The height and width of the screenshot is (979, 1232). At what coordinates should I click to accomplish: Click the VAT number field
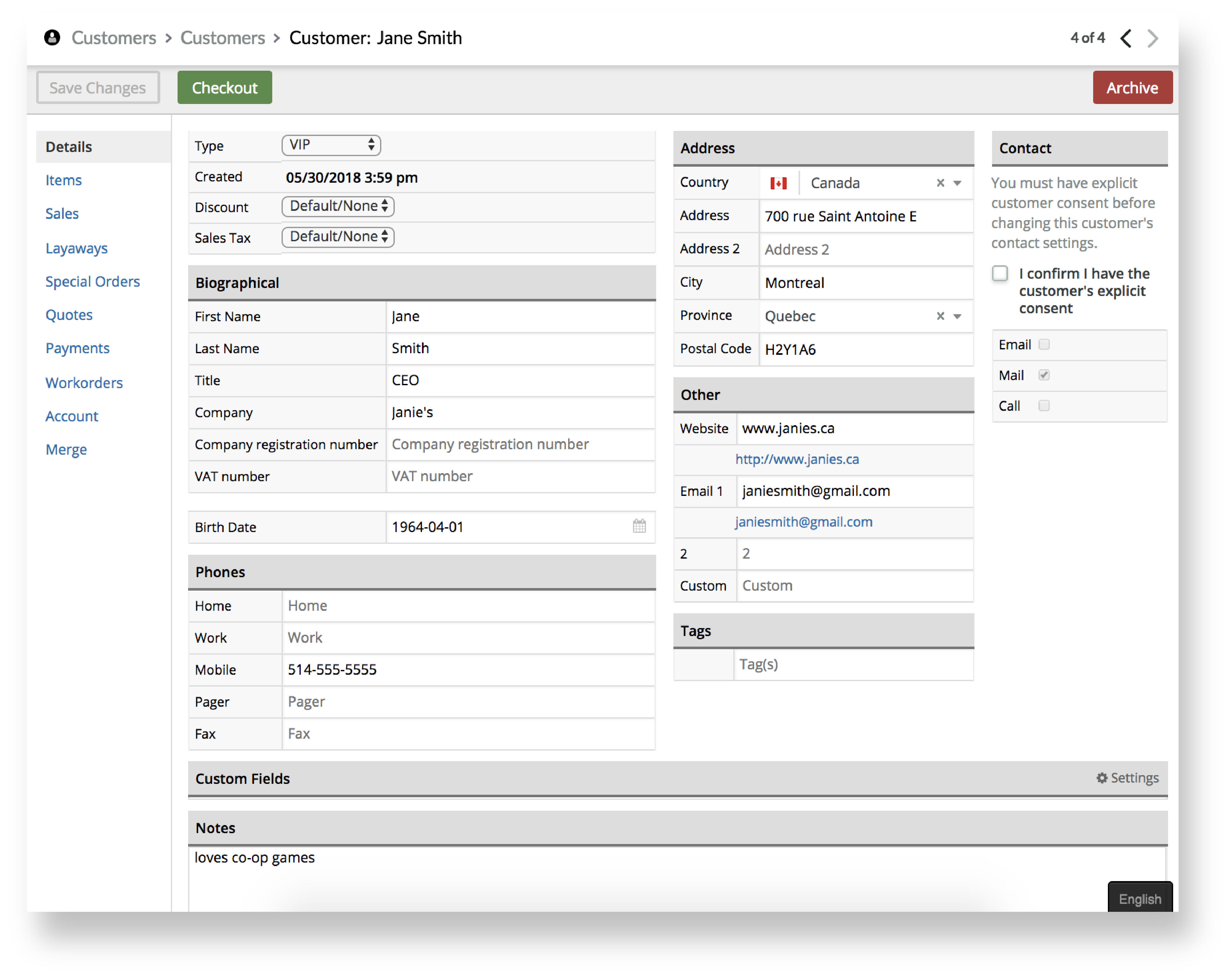click(x=520, y=477)
